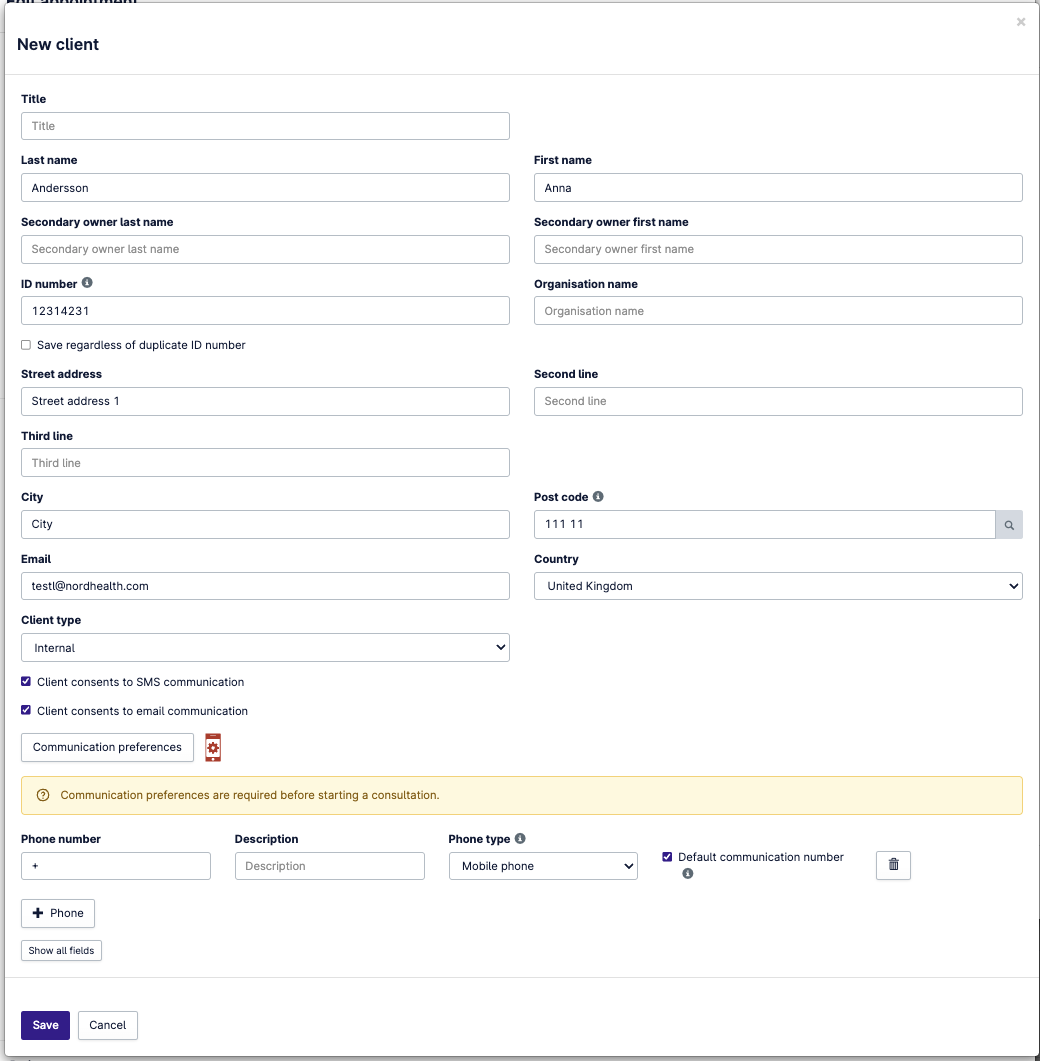Click the Post code info icon

pyautogui.click(x=598, y=496)
